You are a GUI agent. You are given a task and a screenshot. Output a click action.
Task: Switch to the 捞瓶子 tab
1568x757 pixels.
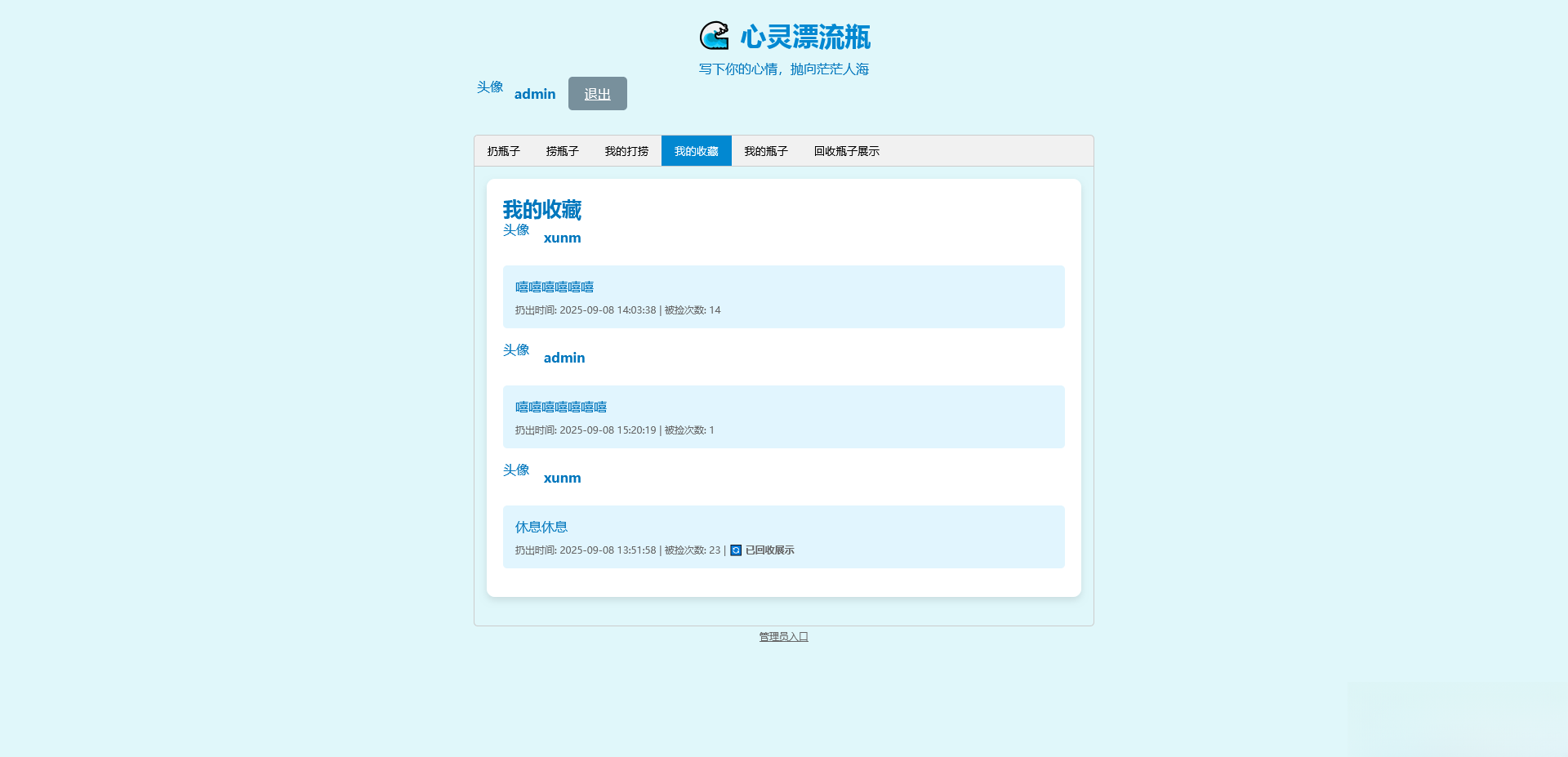(x=562, y=150)
